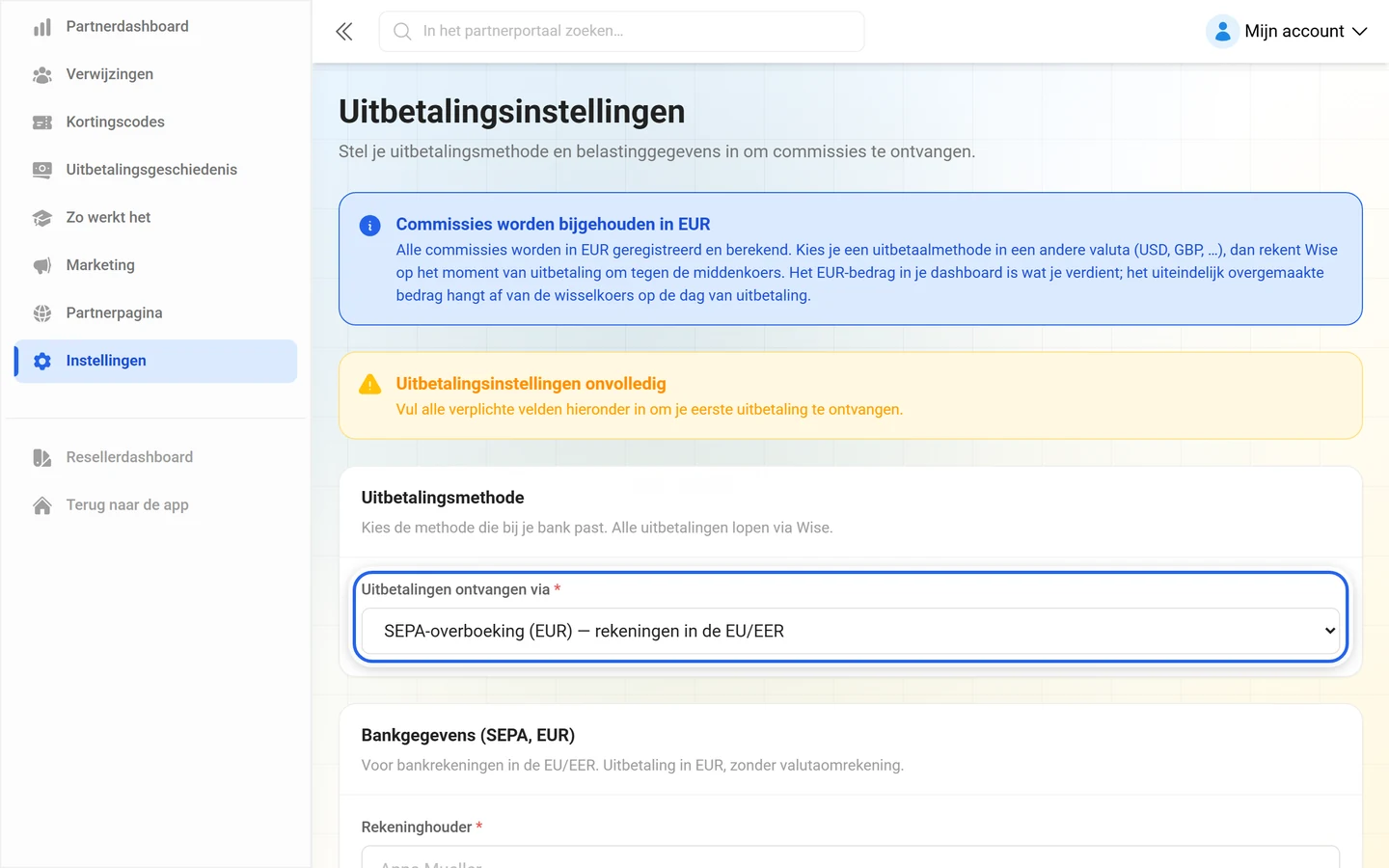Click the Kortingscodes ticket icon
1389x868 pixels.
[42, 122]
